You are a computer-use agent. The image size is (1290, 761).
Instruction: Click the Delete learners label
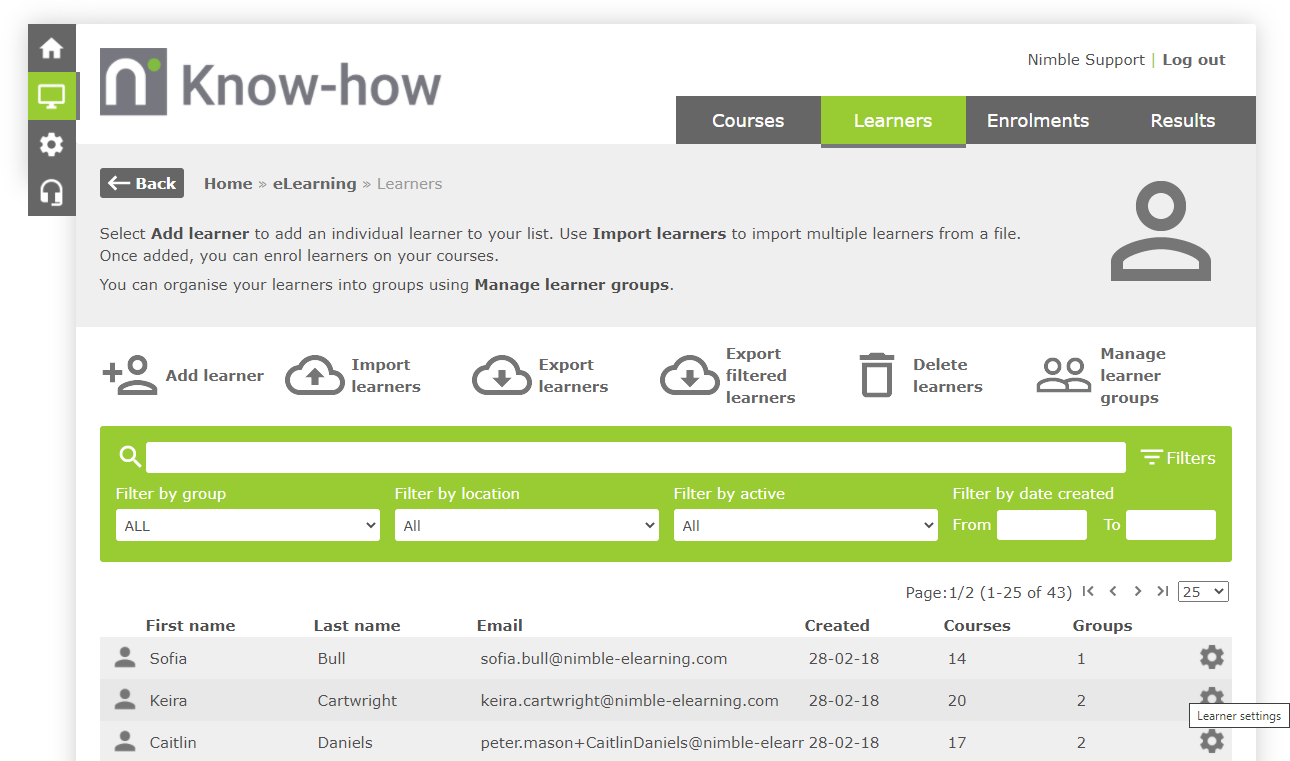tap(948, 376)
